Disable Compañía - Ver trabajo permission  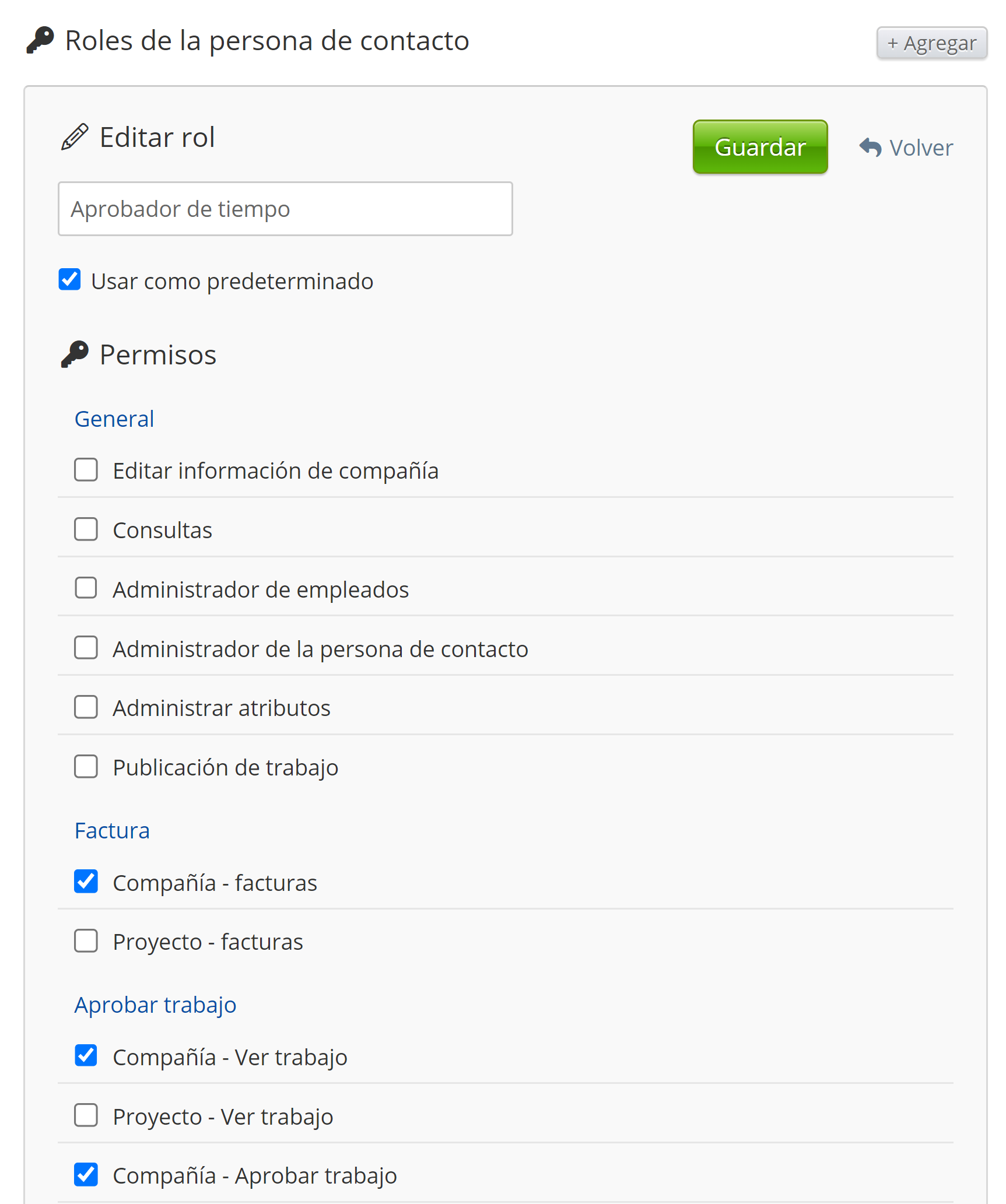point(86,1056)
